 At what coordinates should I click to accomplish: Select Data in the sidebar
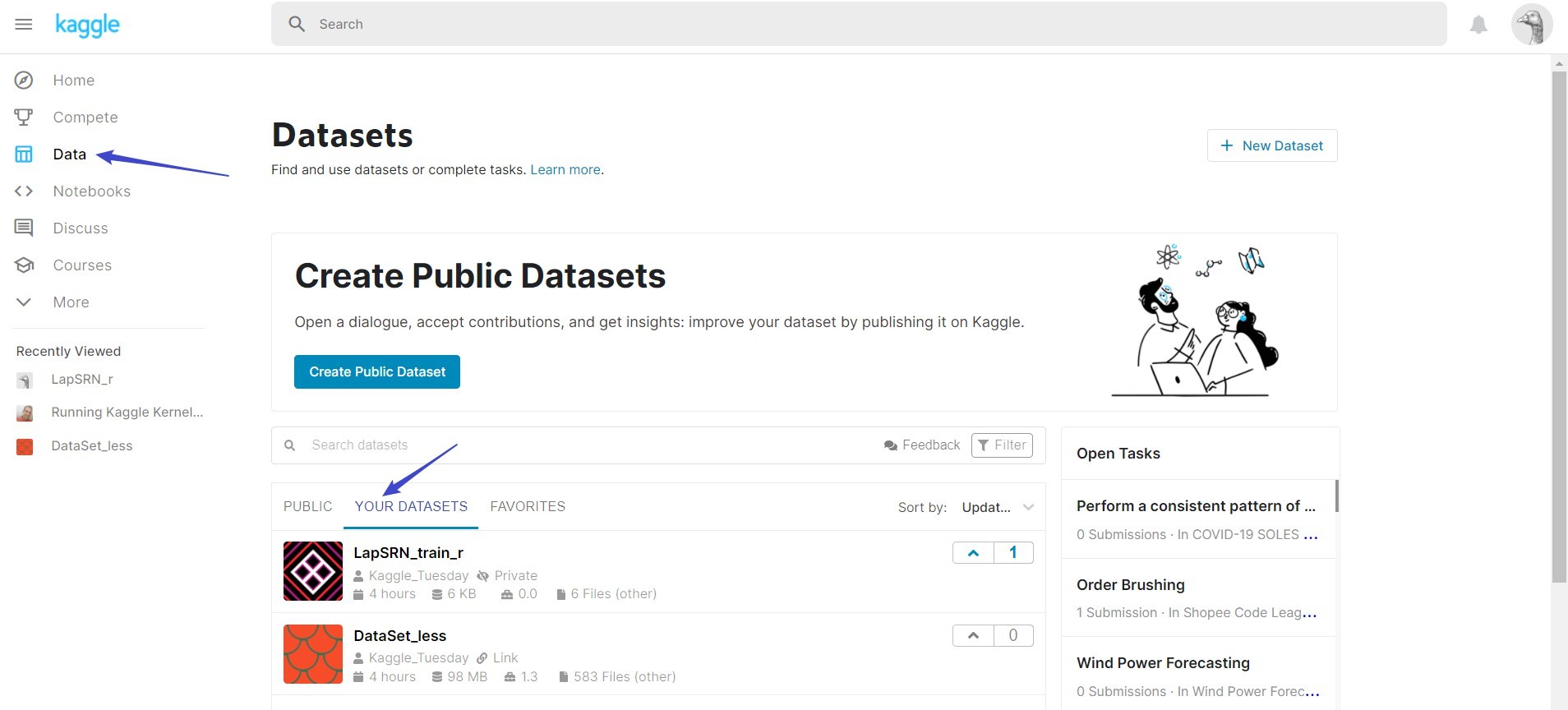pos(70,154)
